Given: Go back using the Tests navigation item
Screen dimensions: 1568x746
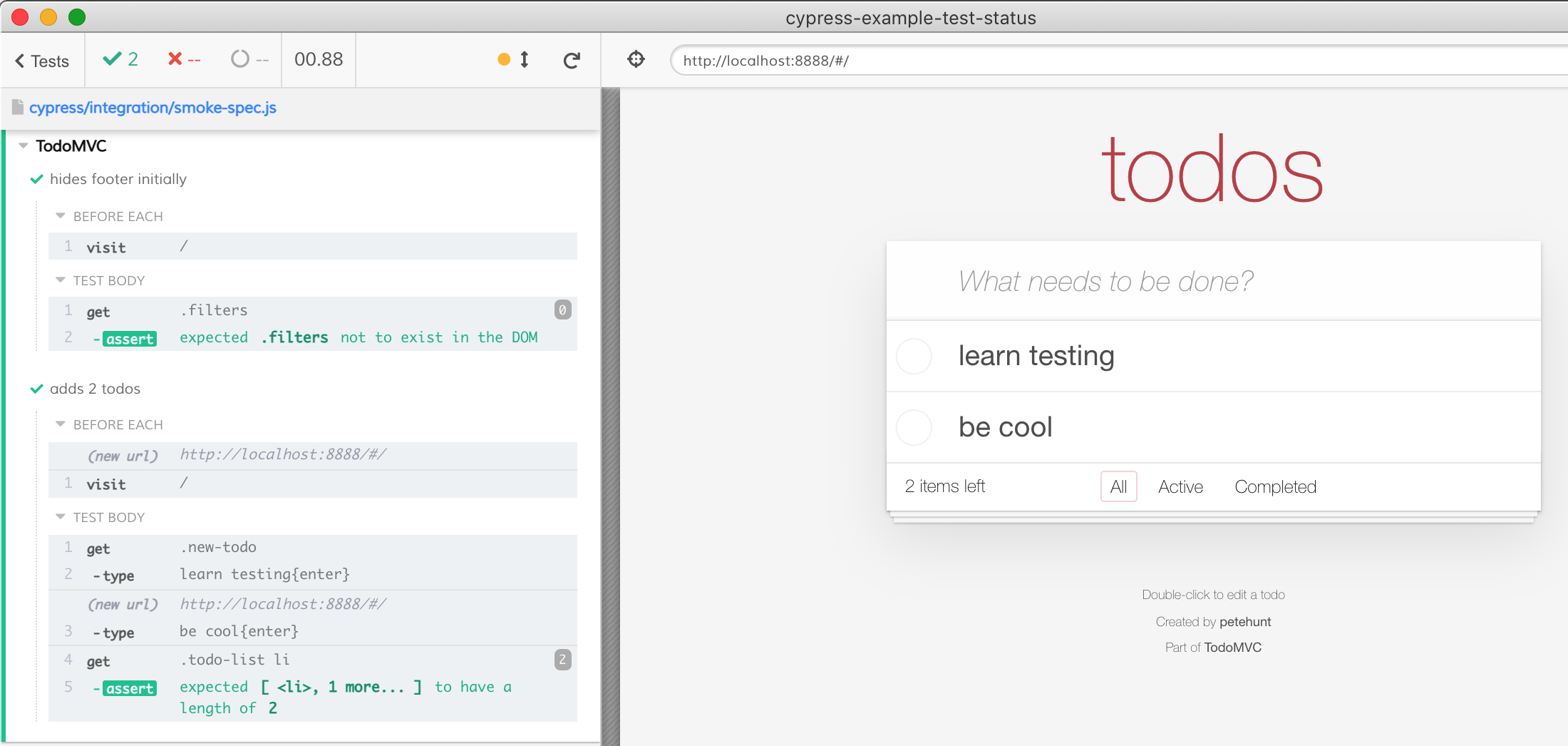Looking at the screenshot, I should pyautogui.click(x=41, y=61).
